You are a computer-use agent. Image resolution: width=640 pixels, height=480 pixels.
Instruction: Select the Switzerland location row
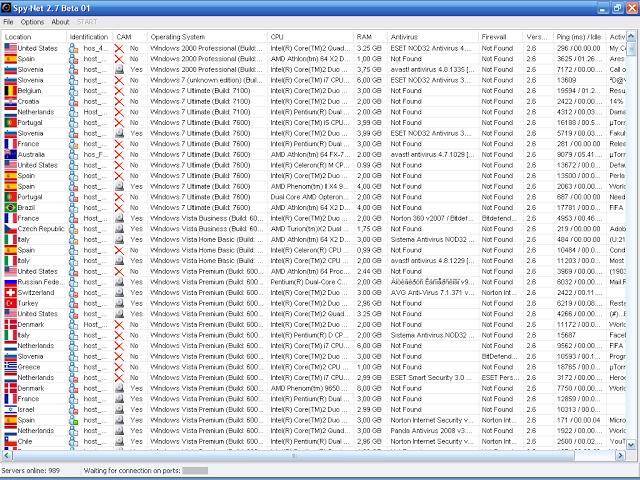(314, 292)
